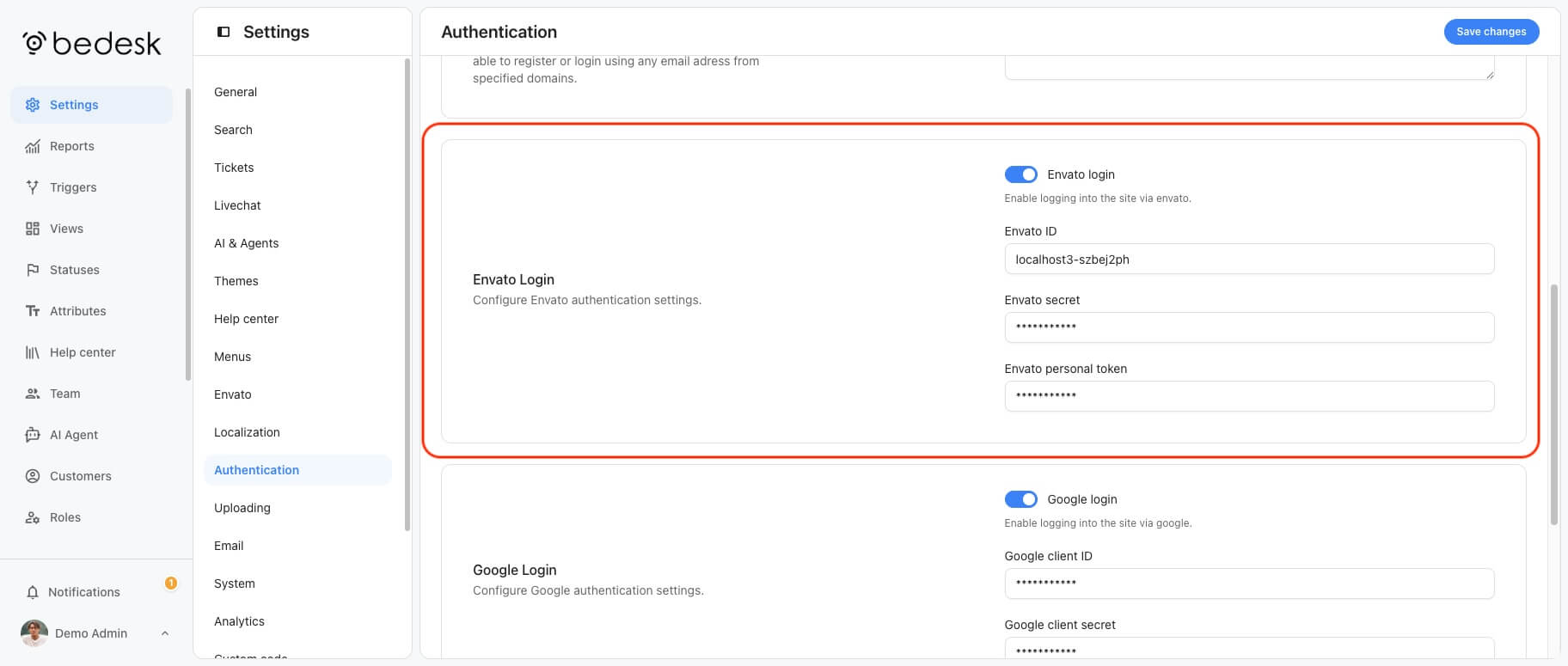Click the Customers person icon
Viewport: 1568px width, 666px height.
(33, 476)
